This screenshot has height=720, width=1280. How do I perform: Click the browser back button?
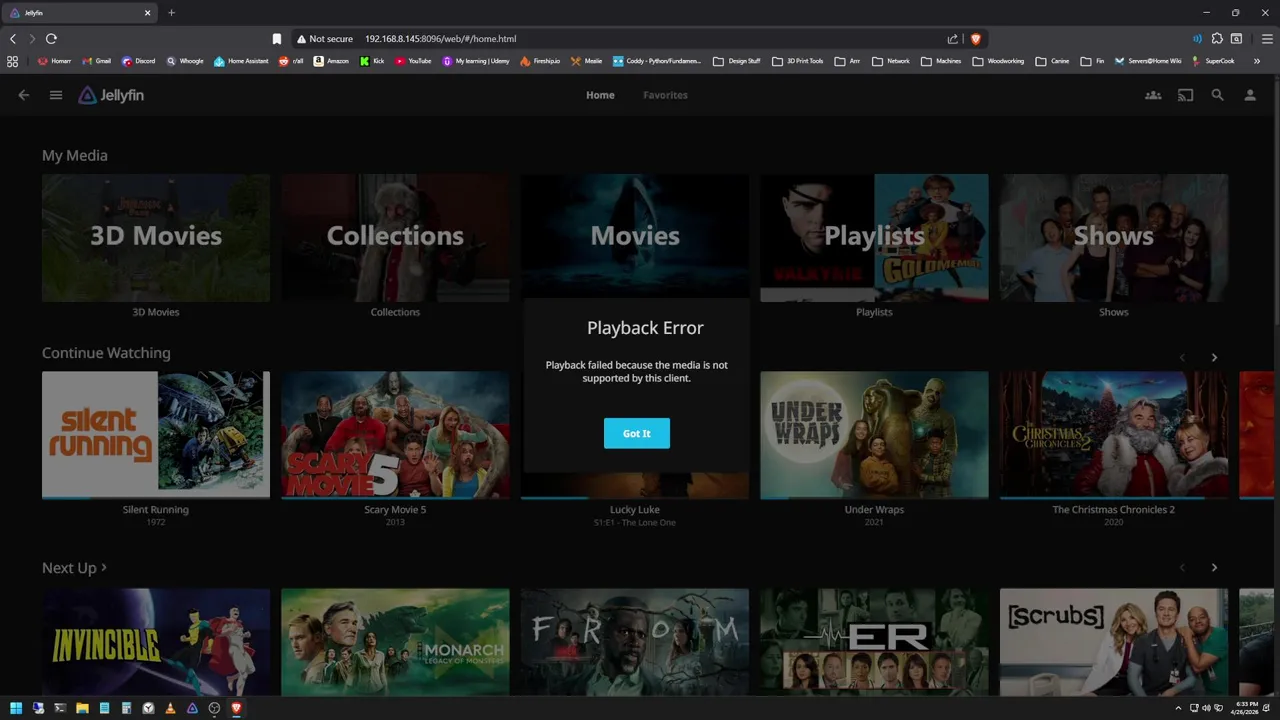[x=13, y=39]
